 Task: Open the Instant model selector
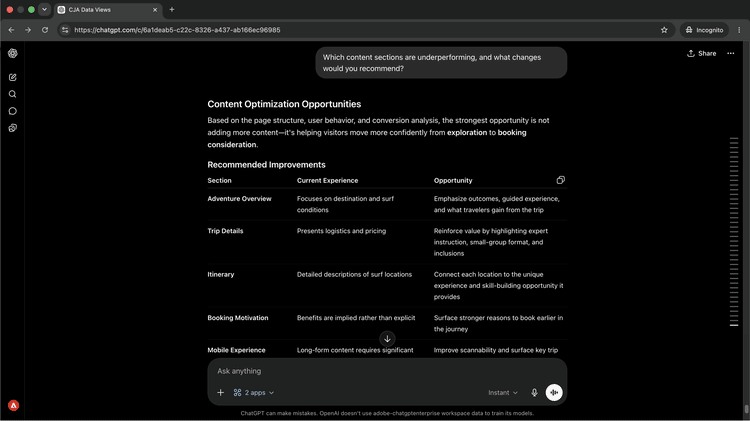point(503,393)
